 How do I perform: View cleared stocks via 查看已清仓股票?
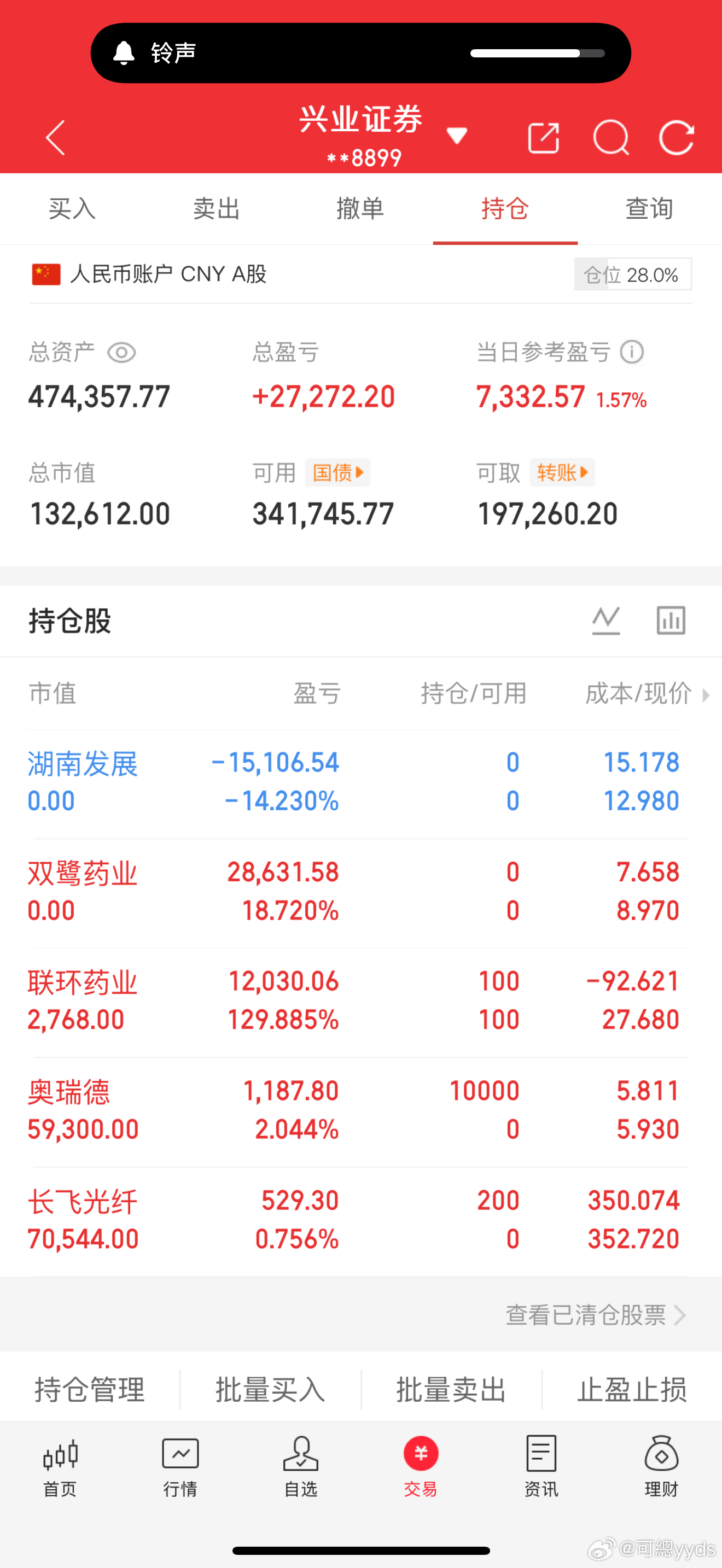pos(596,1315)
